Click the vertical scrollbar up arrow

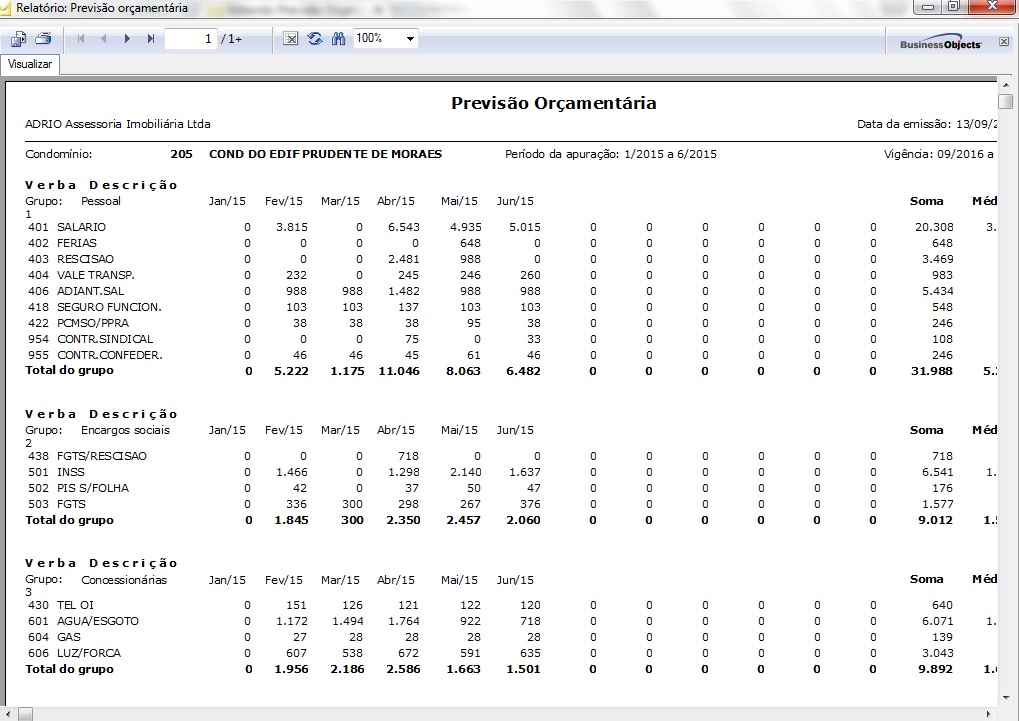(x=1005, y=86)
